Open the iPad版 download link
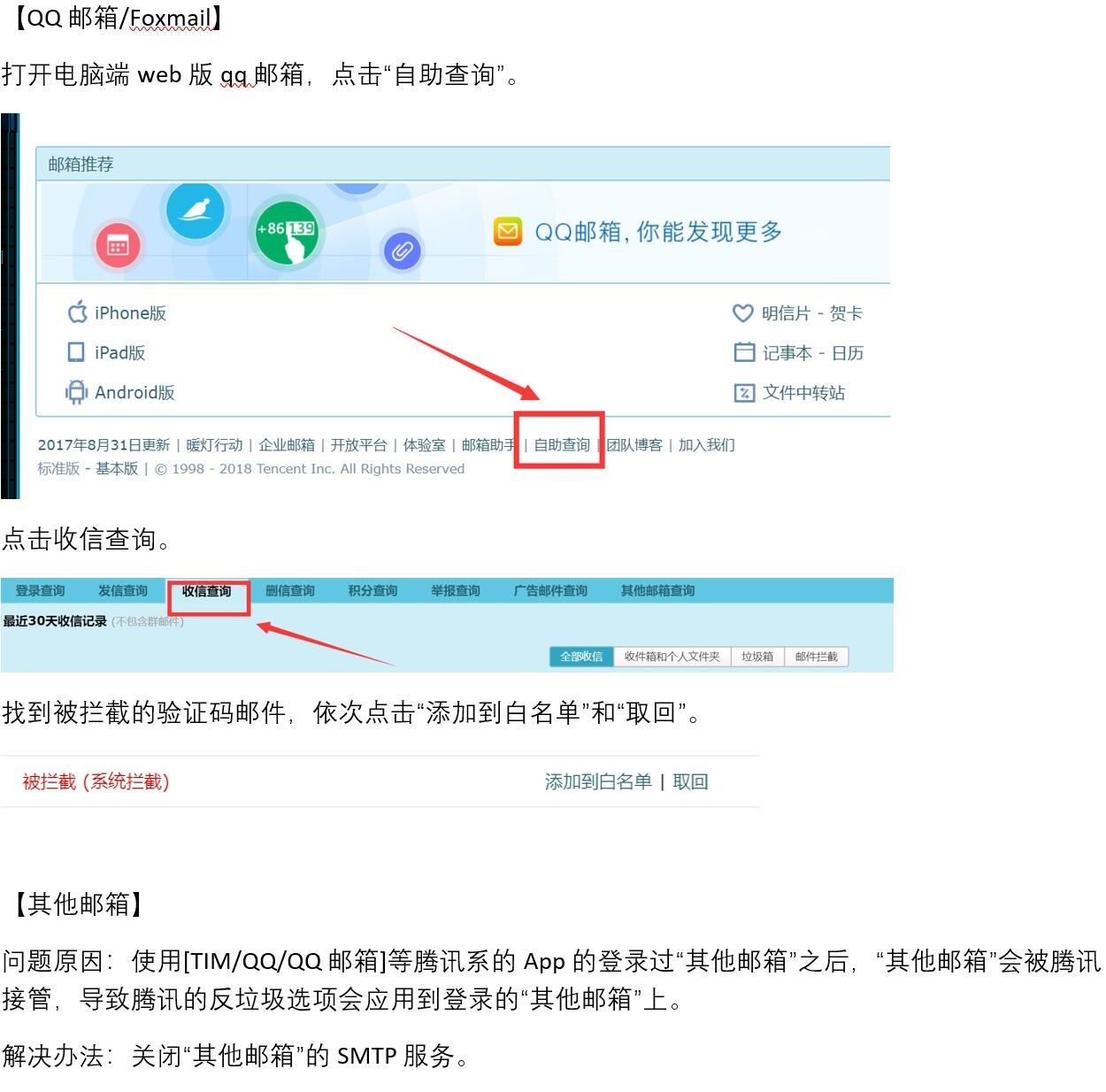The width and height of the screenshot is (1106, 1092). (x=106, y=352)
